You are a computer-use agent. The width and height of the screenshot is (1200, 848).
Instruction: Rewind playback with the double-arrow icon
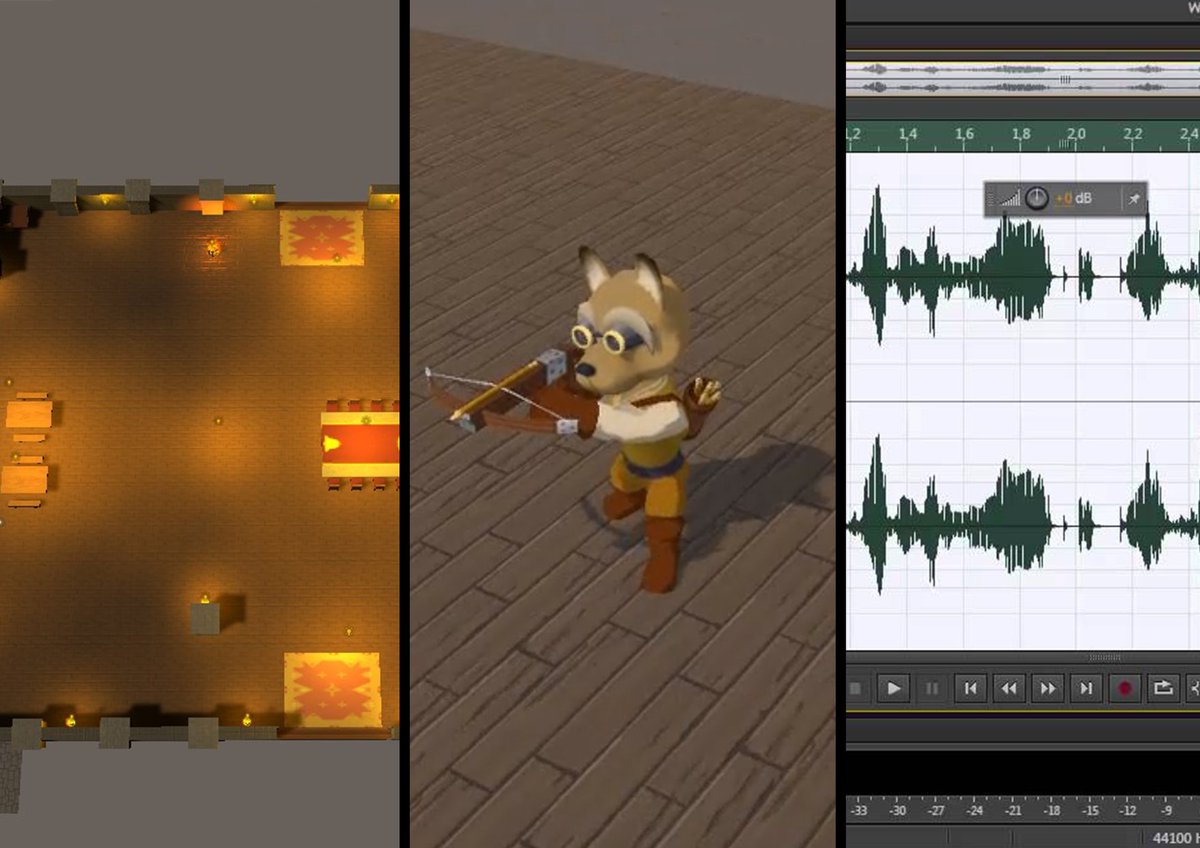pos(1008,688)
